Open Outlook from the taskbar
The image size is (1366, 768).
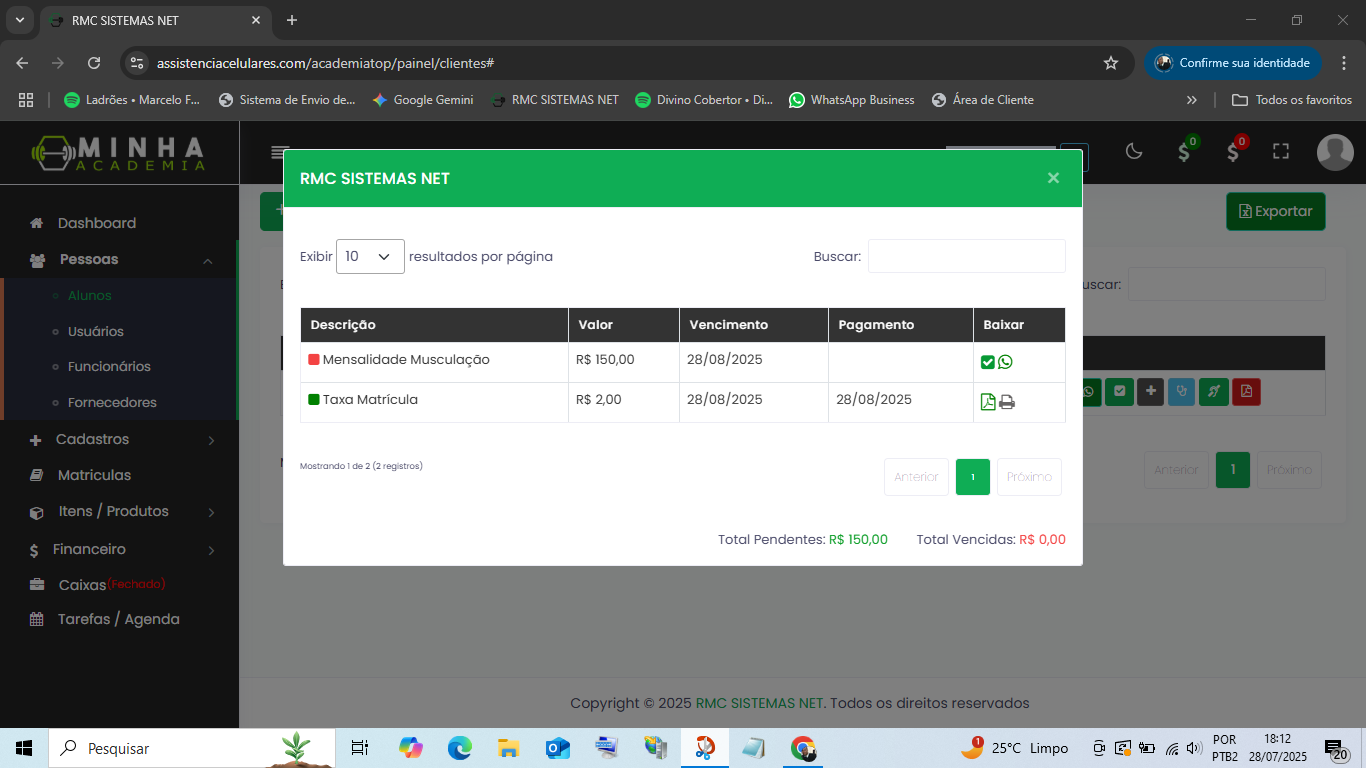point(557,748)
